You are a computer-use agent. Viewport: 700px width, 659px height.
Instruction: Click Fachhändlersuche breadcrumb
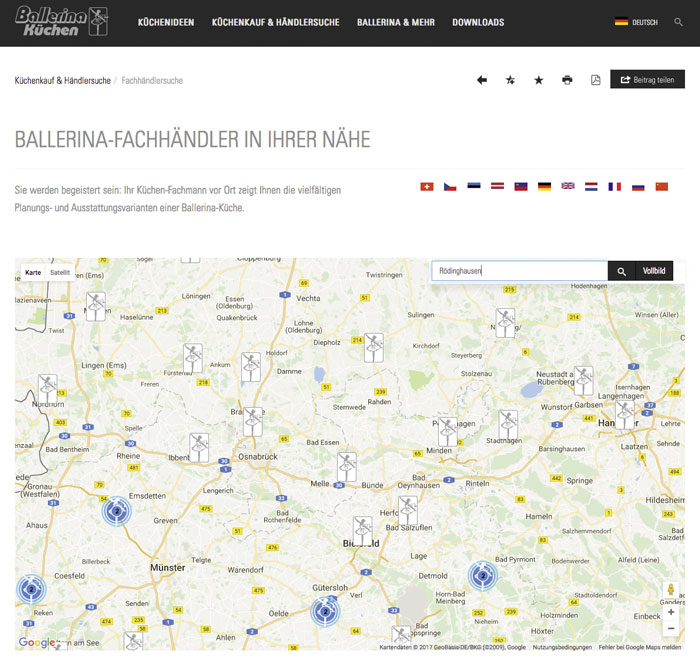pos(152,81)
